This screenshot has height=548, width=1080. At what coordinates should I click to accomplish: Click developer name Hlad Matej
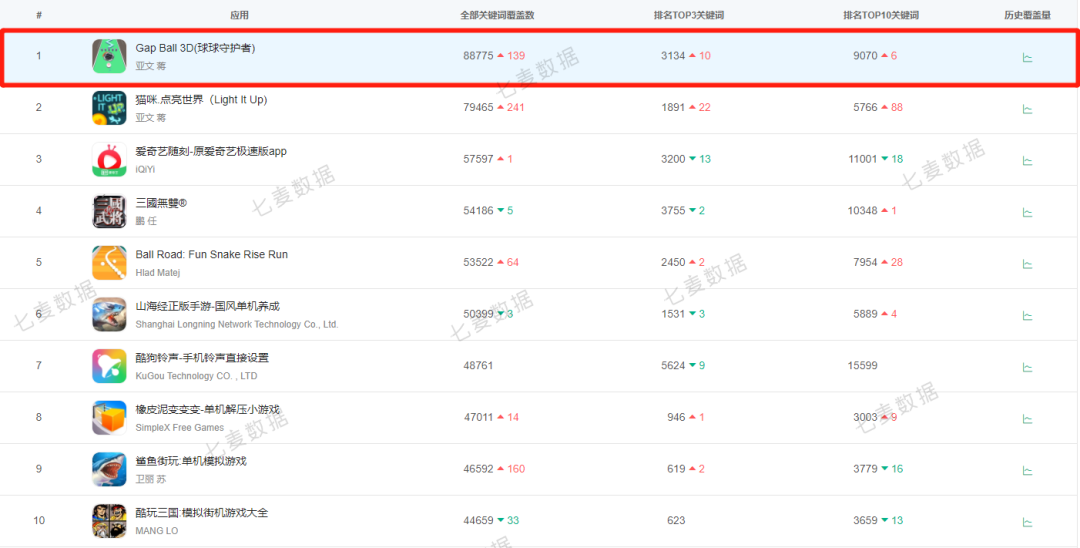click(158, 273)
